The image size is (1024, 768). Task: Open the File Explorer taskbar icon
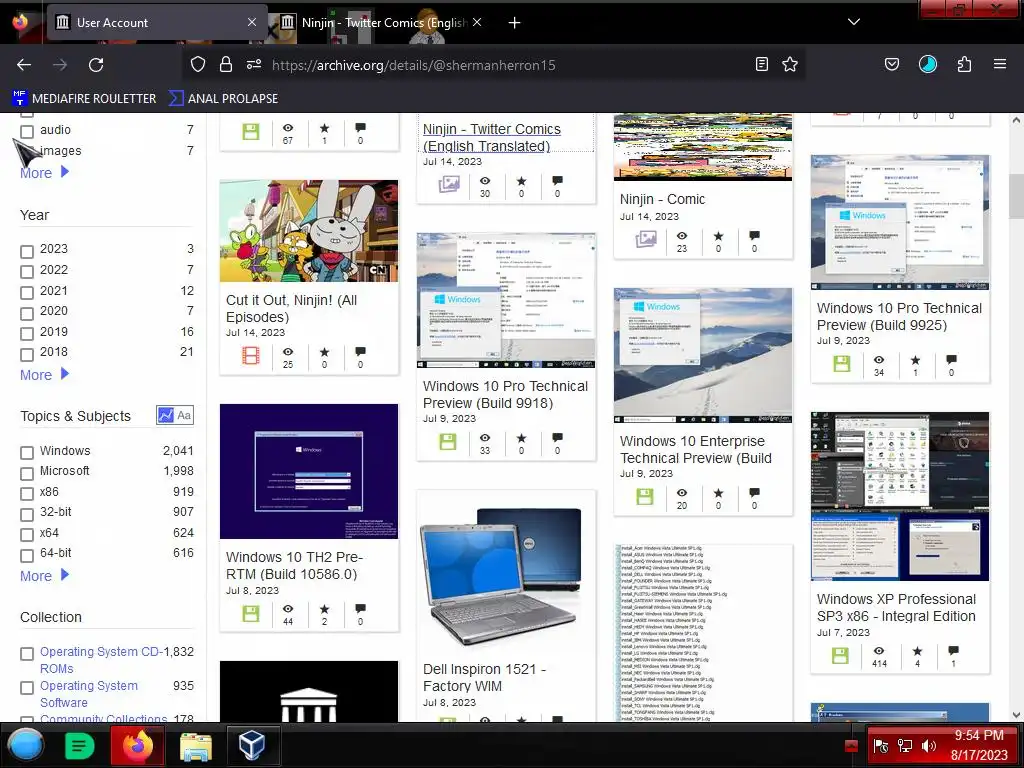point(196,746)
